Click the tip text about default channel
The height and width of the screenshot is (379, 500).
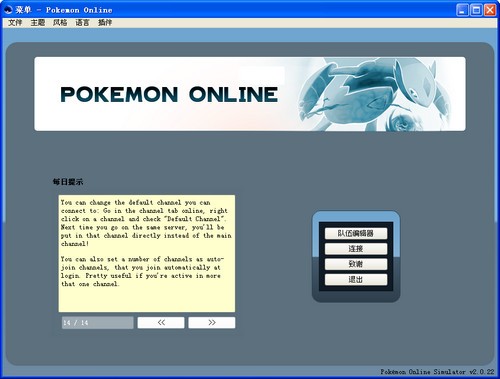pyautogui.click(x=146, y=223)
